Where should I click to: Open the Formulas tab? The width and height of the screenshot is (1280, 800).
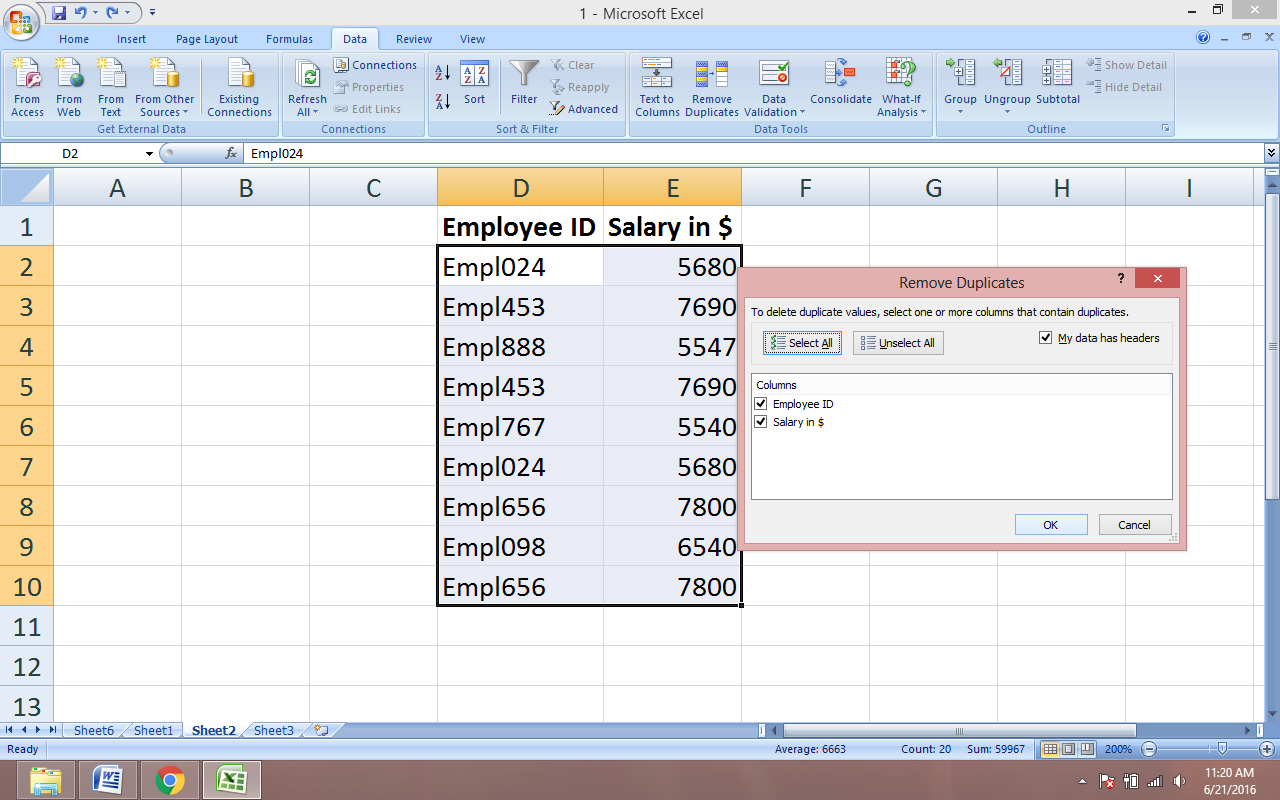[x=289, y=39]
